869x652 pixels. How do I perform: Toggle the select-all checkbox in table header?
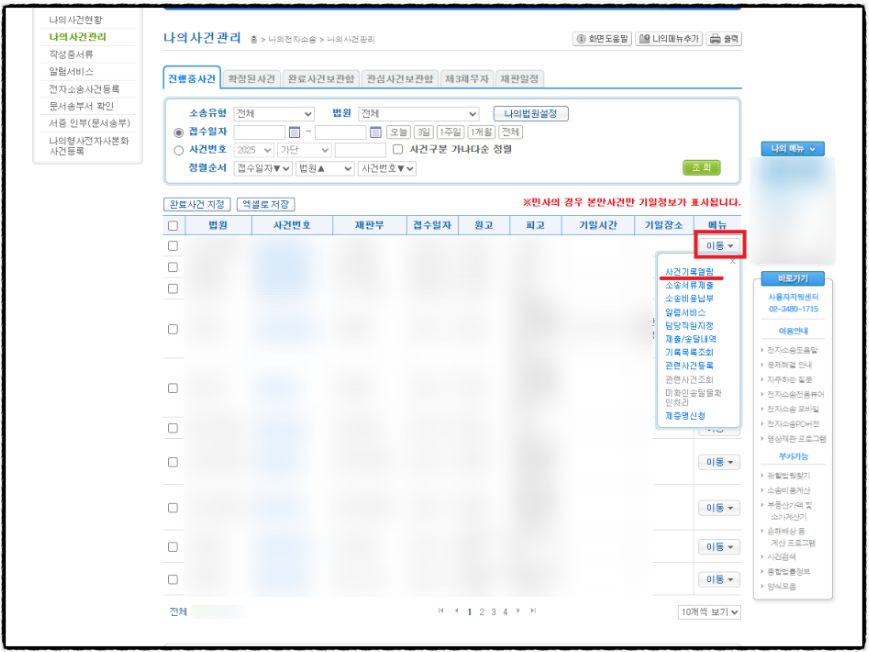tap(173, 226)
